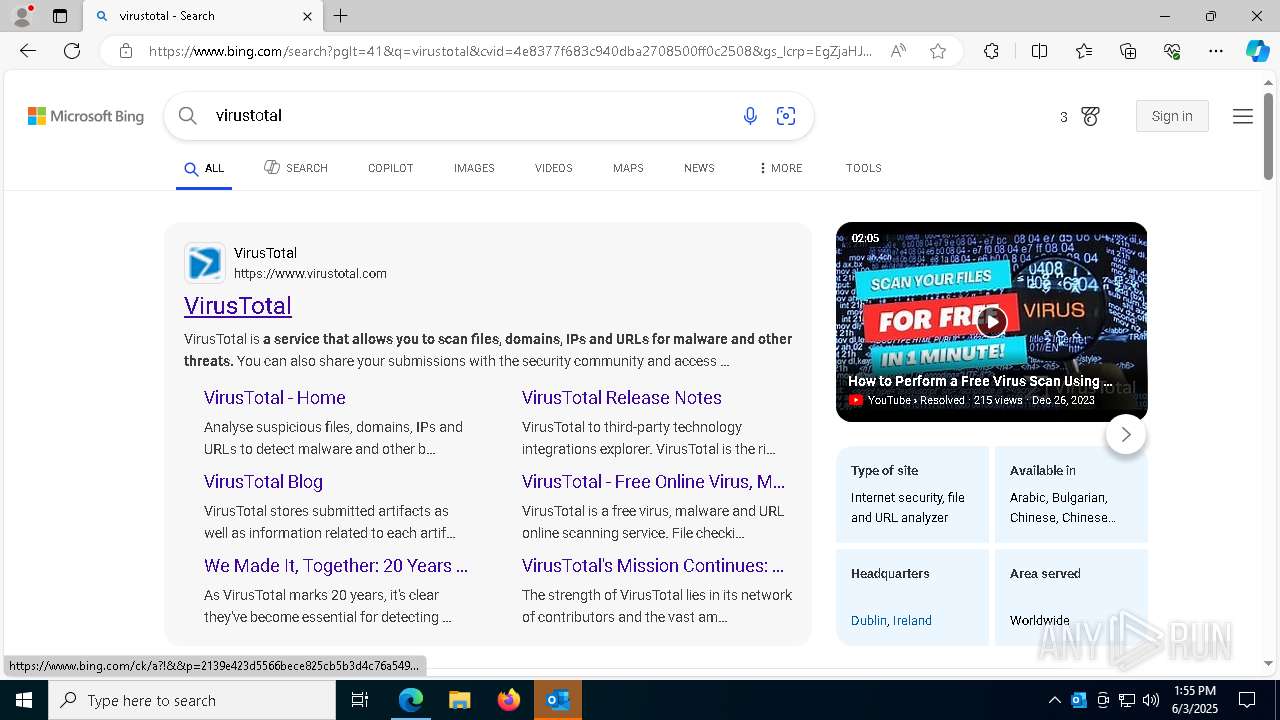
Task: Open the profile icon in title bar
Action: [x=22, y=16]
